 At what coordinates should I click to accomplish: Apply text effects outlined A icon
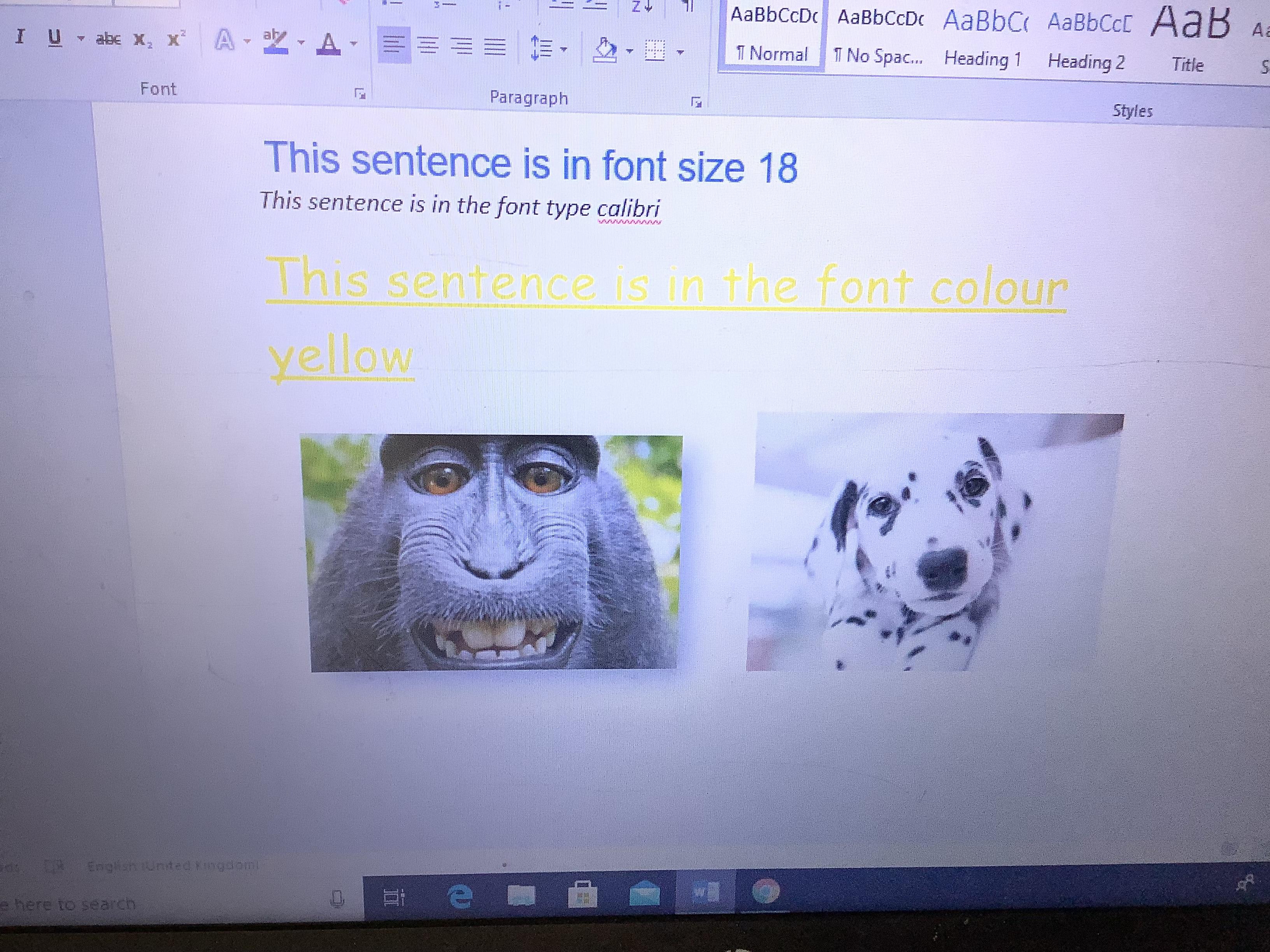click(x=224, y=40)
